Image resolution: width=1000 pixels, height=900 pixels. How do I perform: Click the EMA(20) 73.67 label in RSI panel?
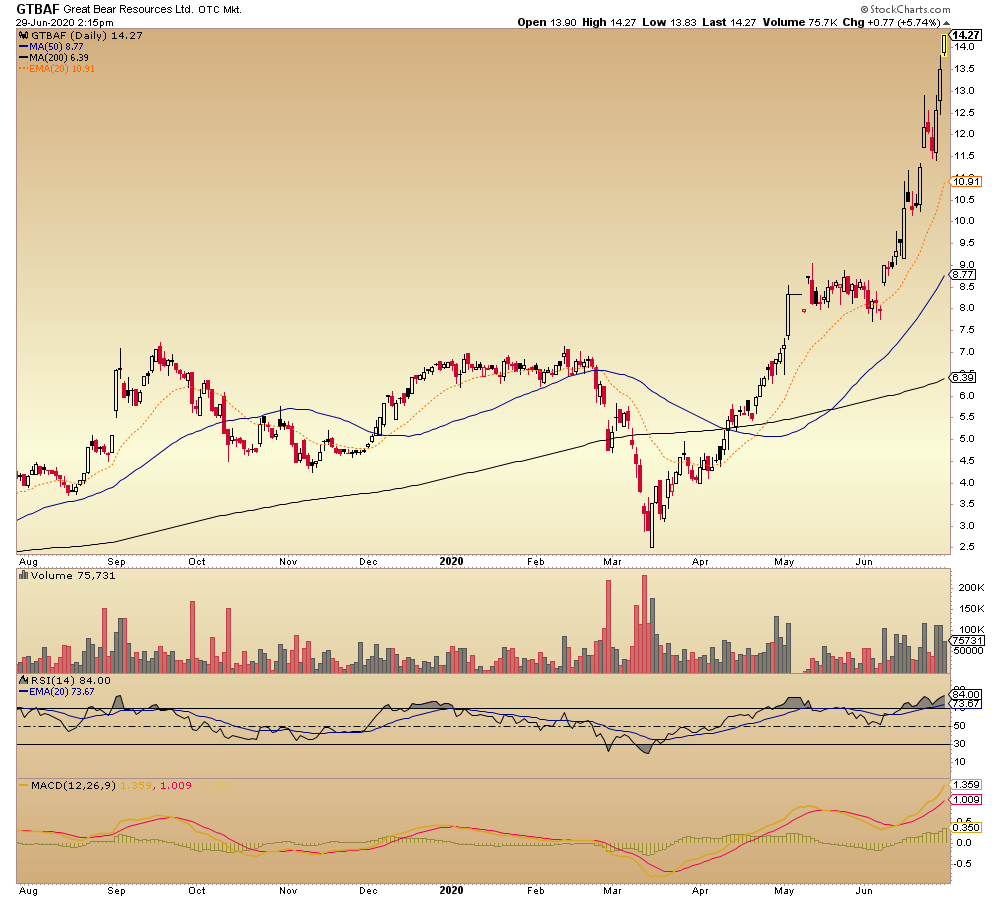pos(62,691)
